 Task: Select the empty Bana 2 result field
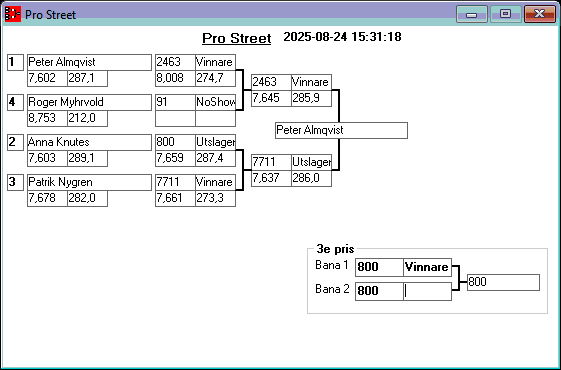pos(428,291)
